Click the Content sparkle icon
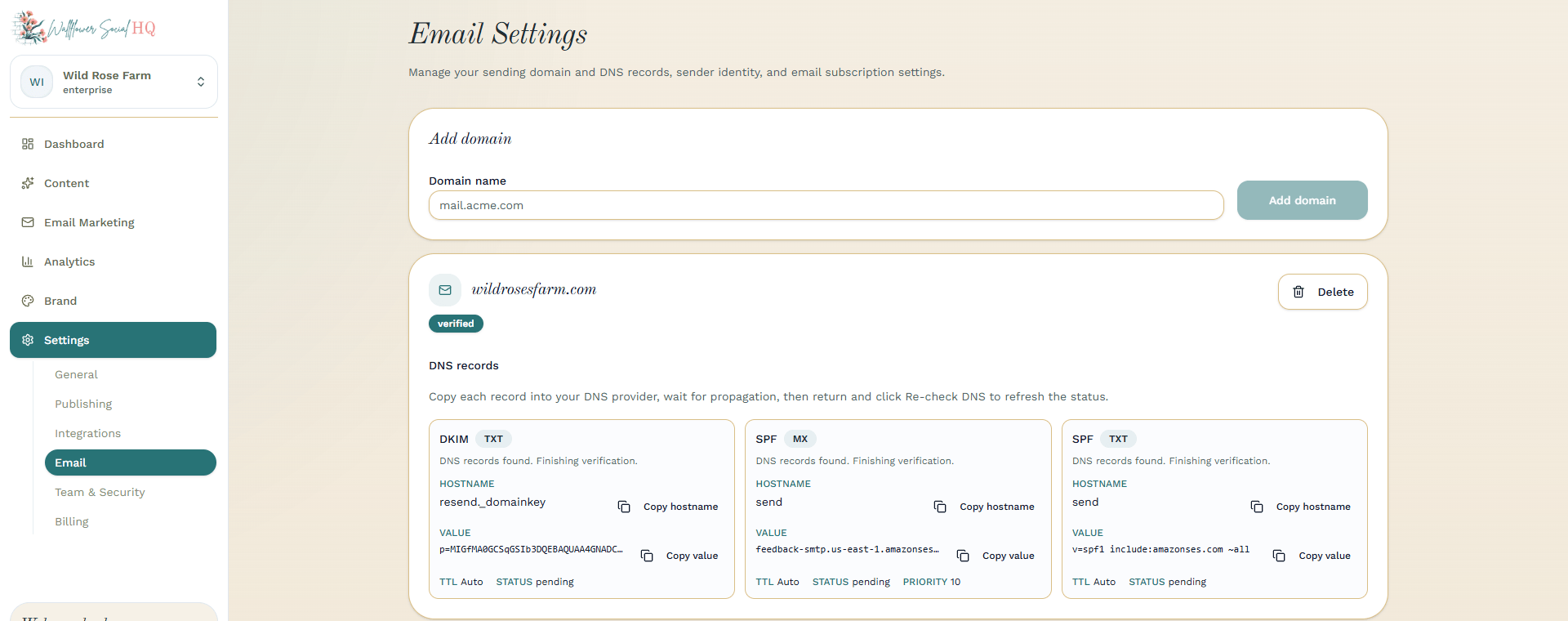This screenshot has height=621, width=1568. click(28, 183)
